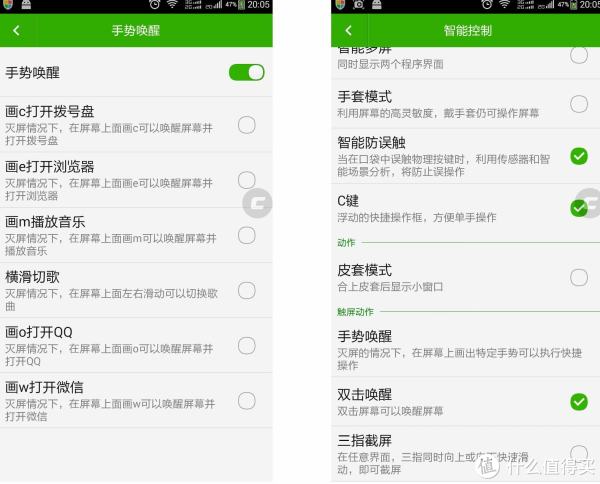Turn off the 手势唤醒 master switch
600x484 pixels.
click(246, 72)
